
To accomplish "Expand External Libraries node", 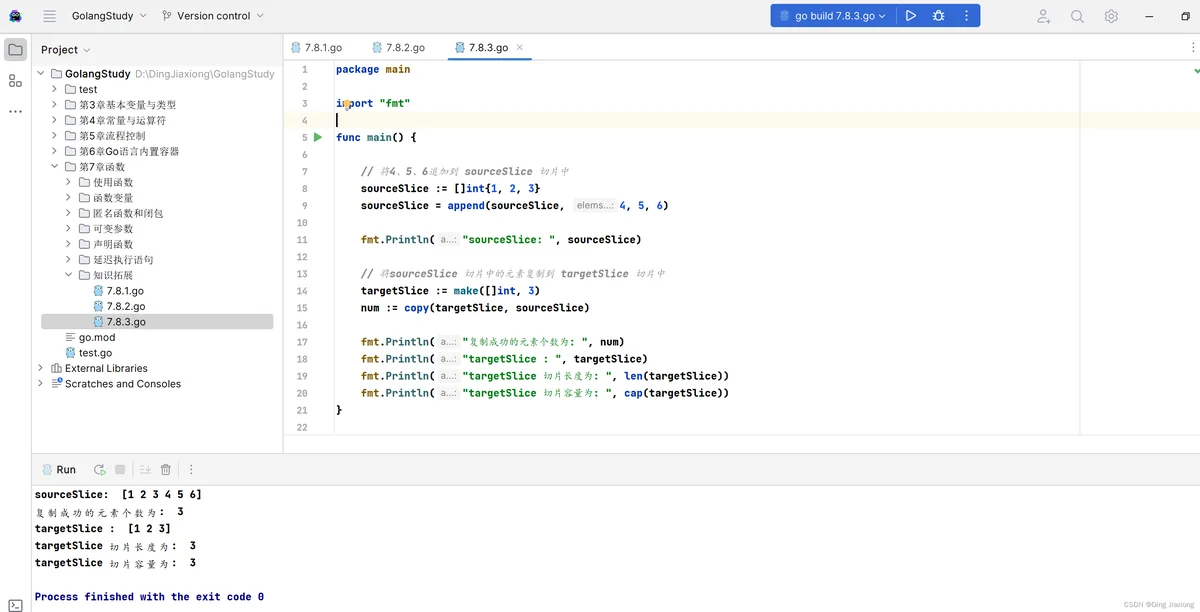I will 41,368.
